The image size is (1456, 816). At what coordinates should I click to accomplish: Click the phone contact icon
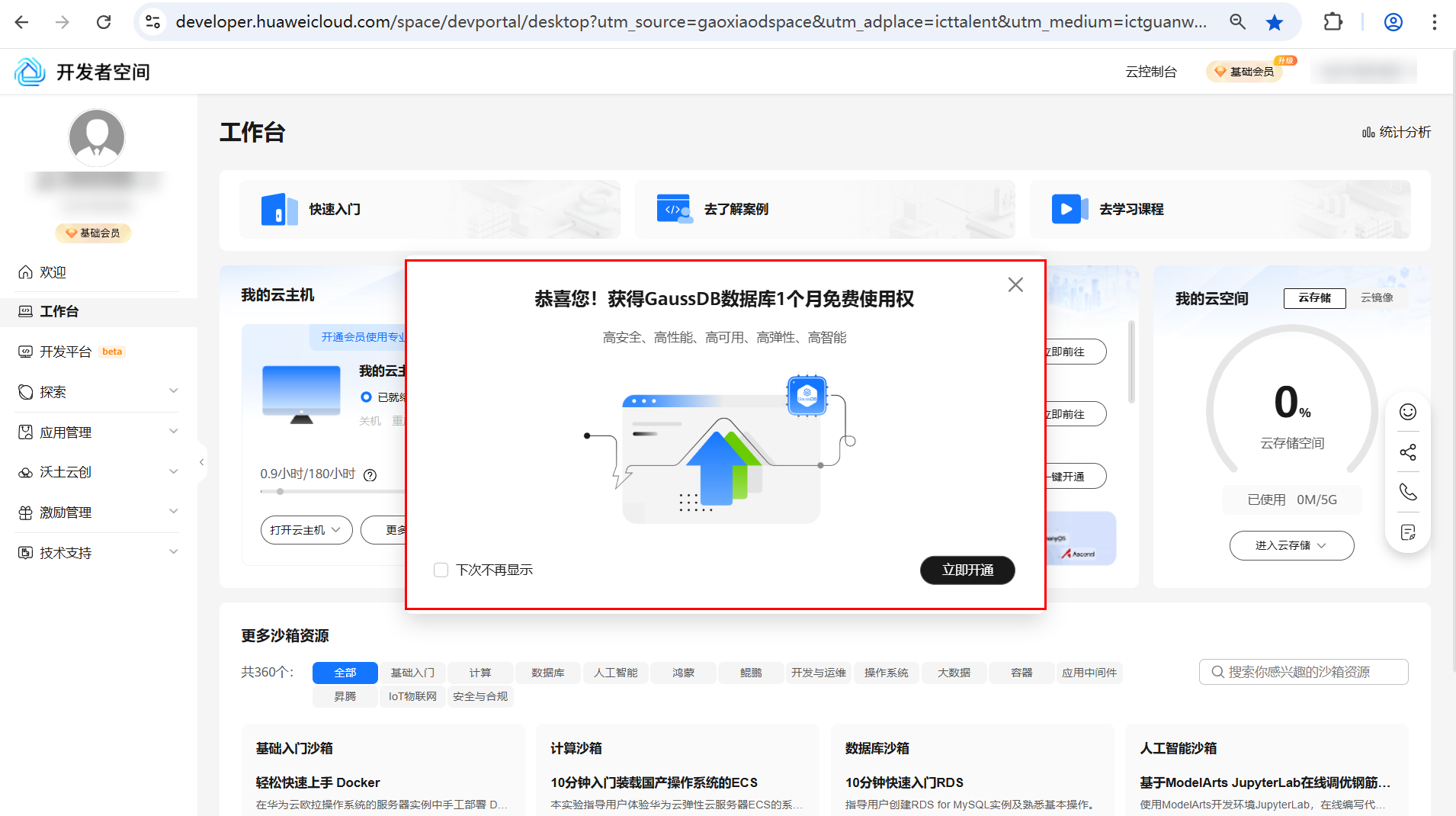tap(1407, 492)
